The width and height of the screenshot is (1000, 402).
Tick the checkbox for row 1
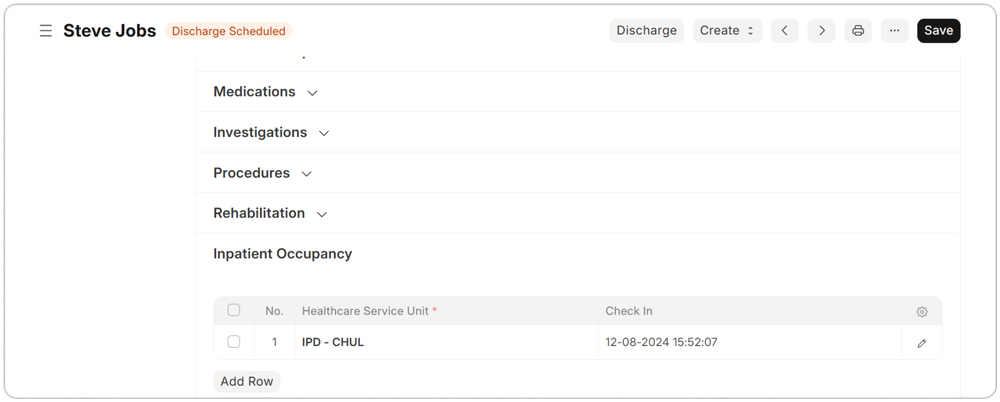tap(234, 341)
